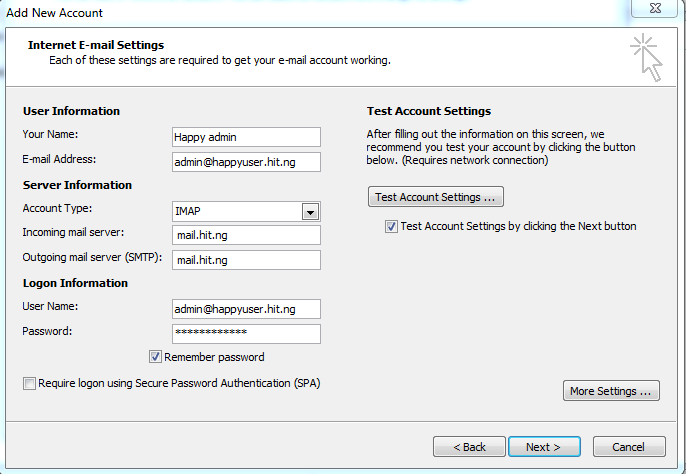686x474 pixels.
Task: Select the IMAP account type combo box
Action: point(246,211)
